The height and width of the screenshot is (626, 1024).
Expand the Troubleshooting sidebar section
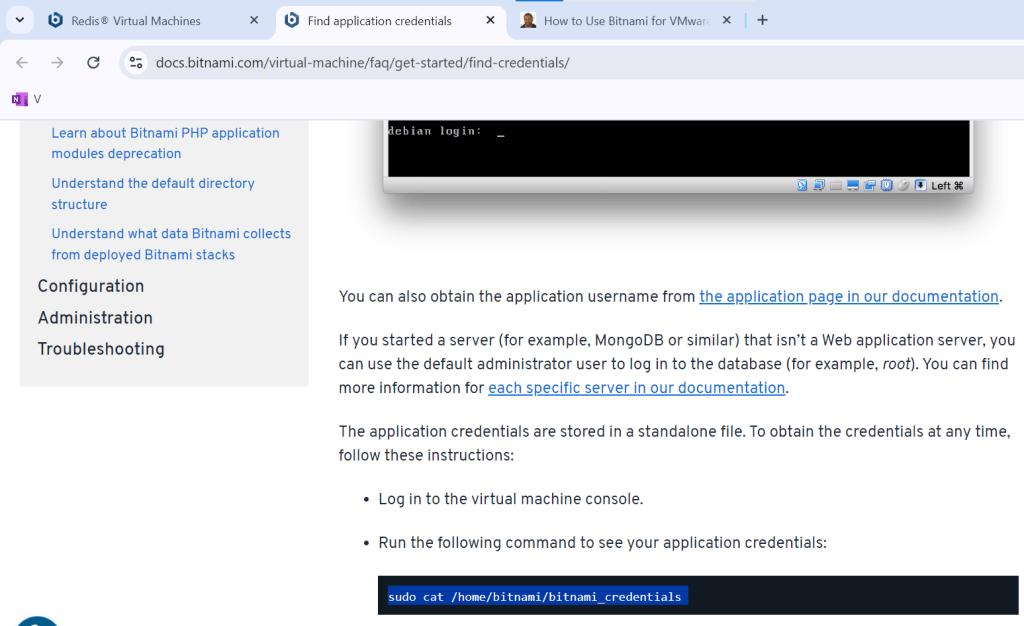click(x=101, y=349)
